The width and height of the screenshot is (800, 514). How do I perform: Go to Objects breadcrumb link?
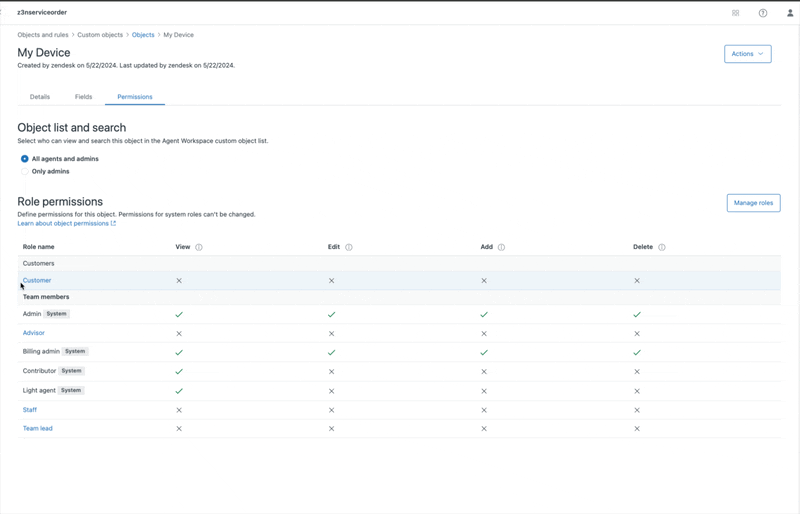(x=143, y=35)
